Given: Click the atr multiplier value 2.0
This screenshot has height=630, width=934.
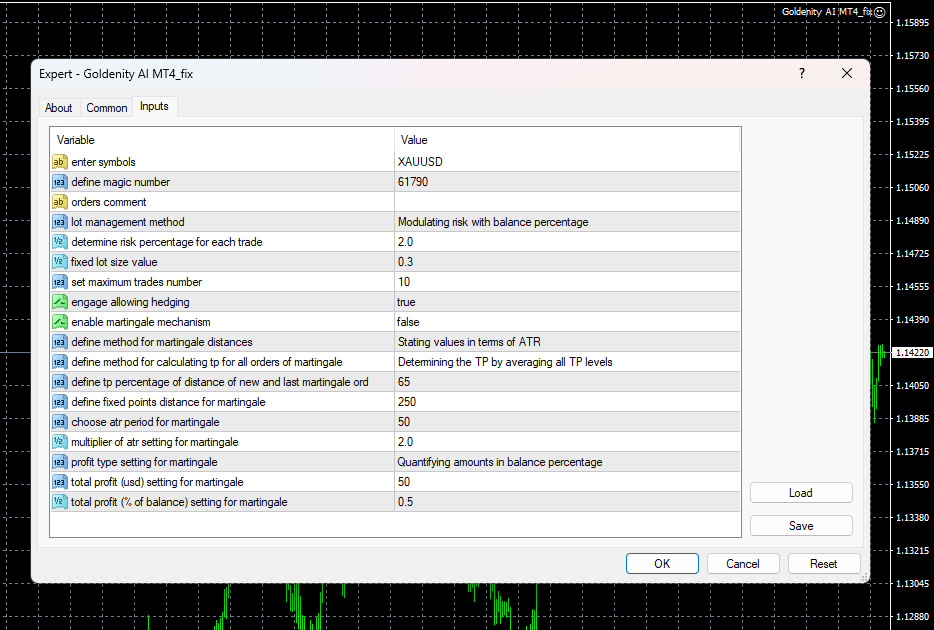Looking at the screenshot, I should pyautogui.click(x=567, y=442).
